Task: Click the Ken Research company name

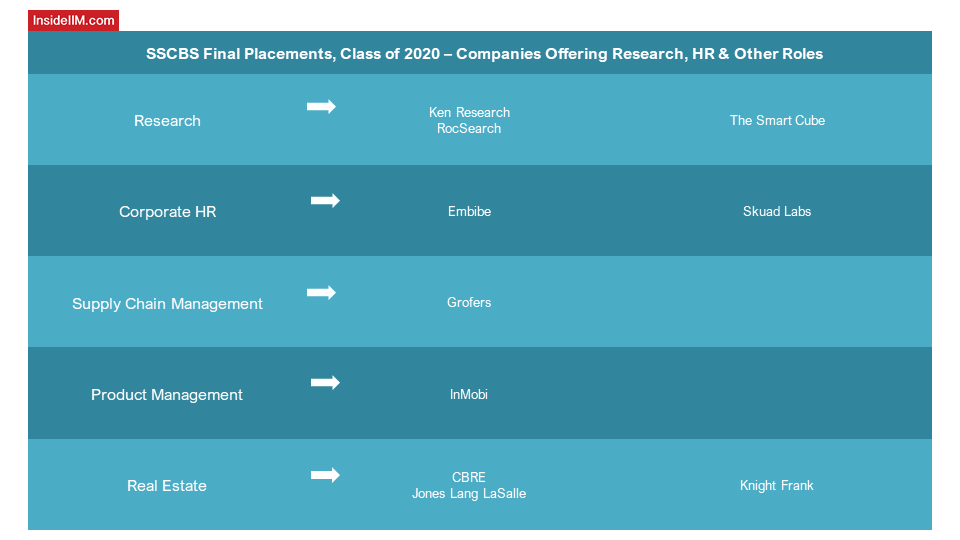Action: tap(470, 112)
